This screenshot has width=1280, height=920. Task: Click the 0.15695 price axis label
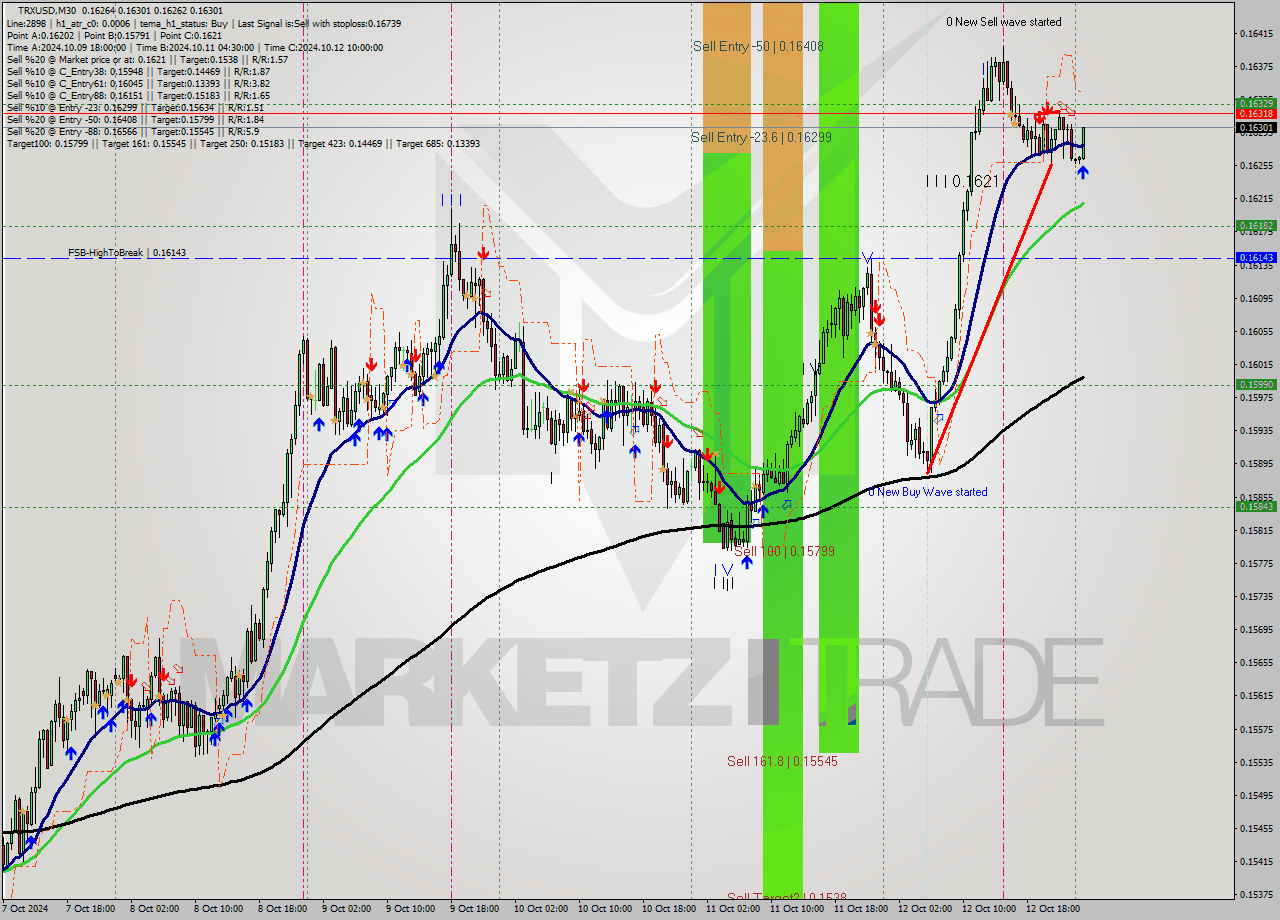(1257, 629)
